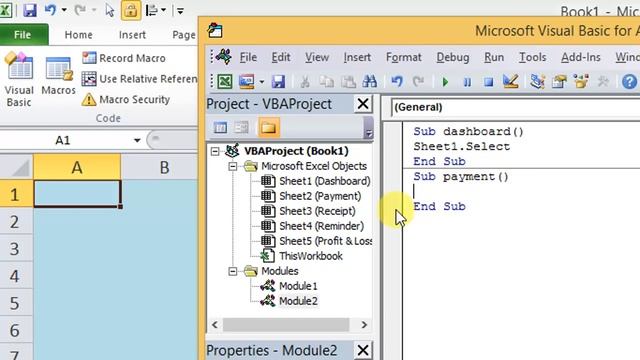
Task: Open Macro Security settings
Action: click(126, 100)
